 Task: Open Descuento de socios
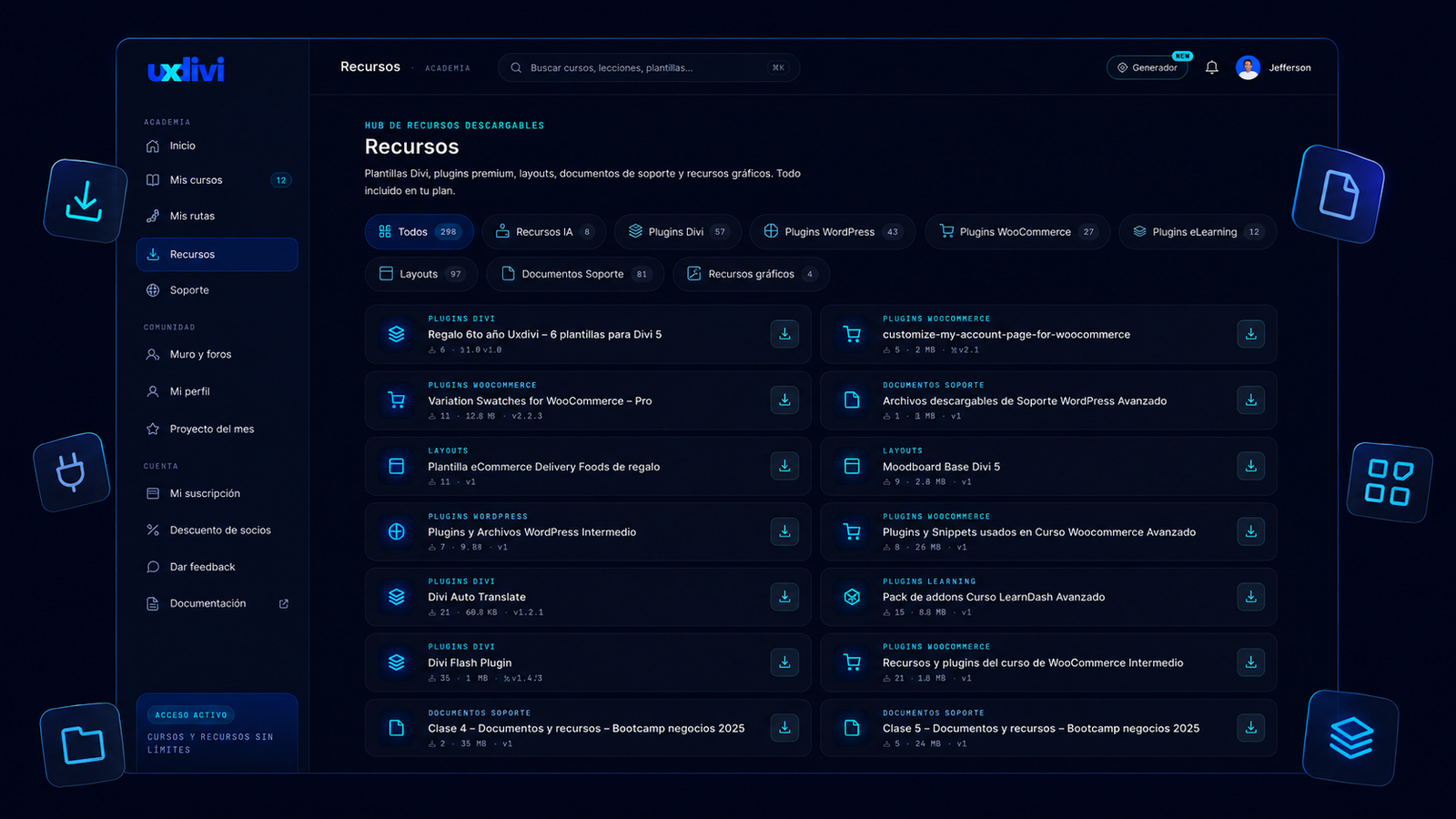[x=217, y=530]
